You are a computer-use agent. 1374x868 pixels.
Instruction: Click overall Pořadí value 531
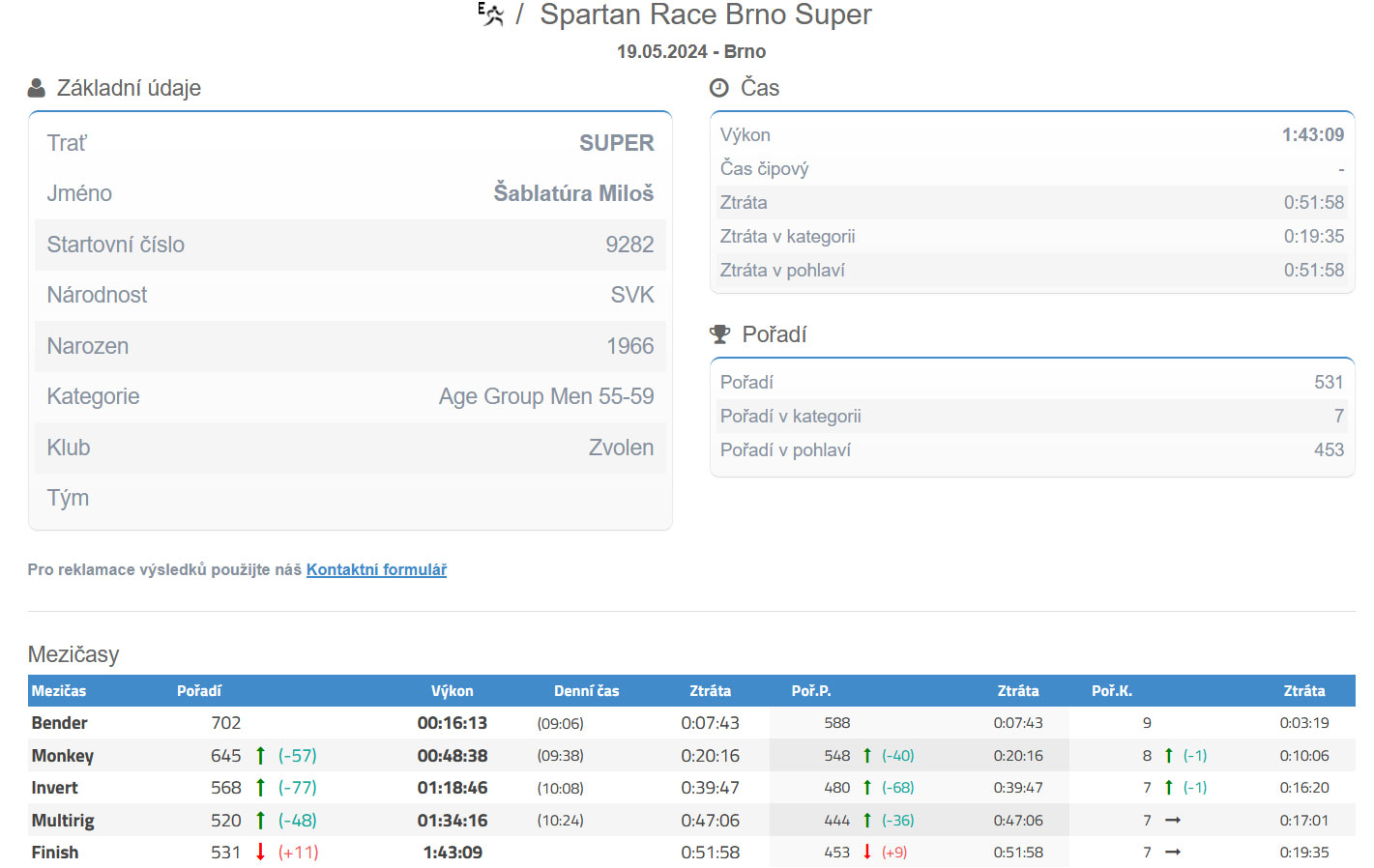1329,383
